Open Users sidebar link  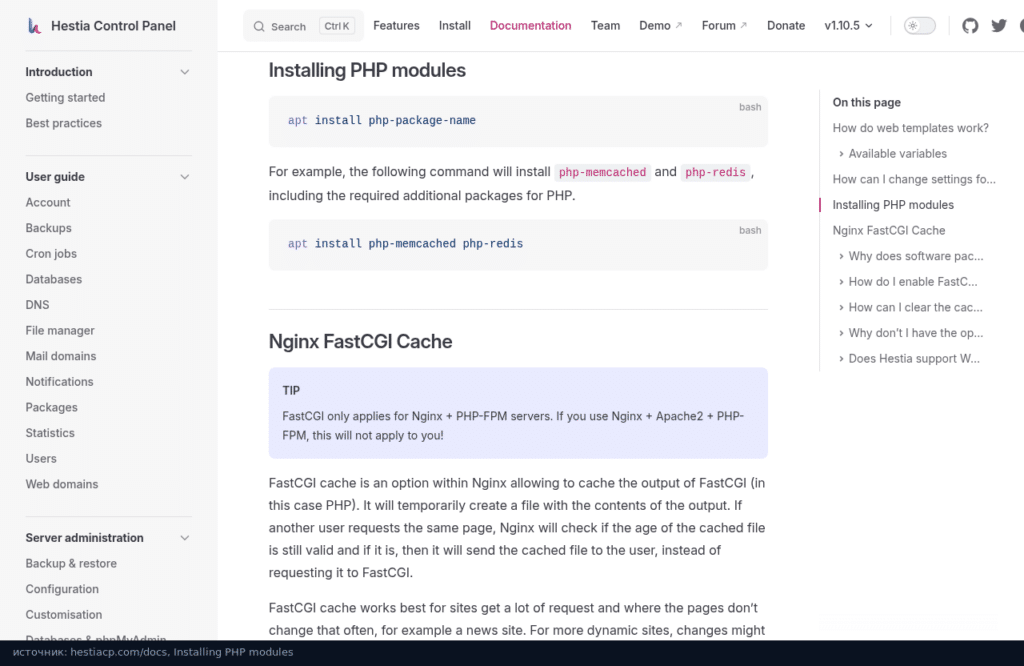(41, 458)
